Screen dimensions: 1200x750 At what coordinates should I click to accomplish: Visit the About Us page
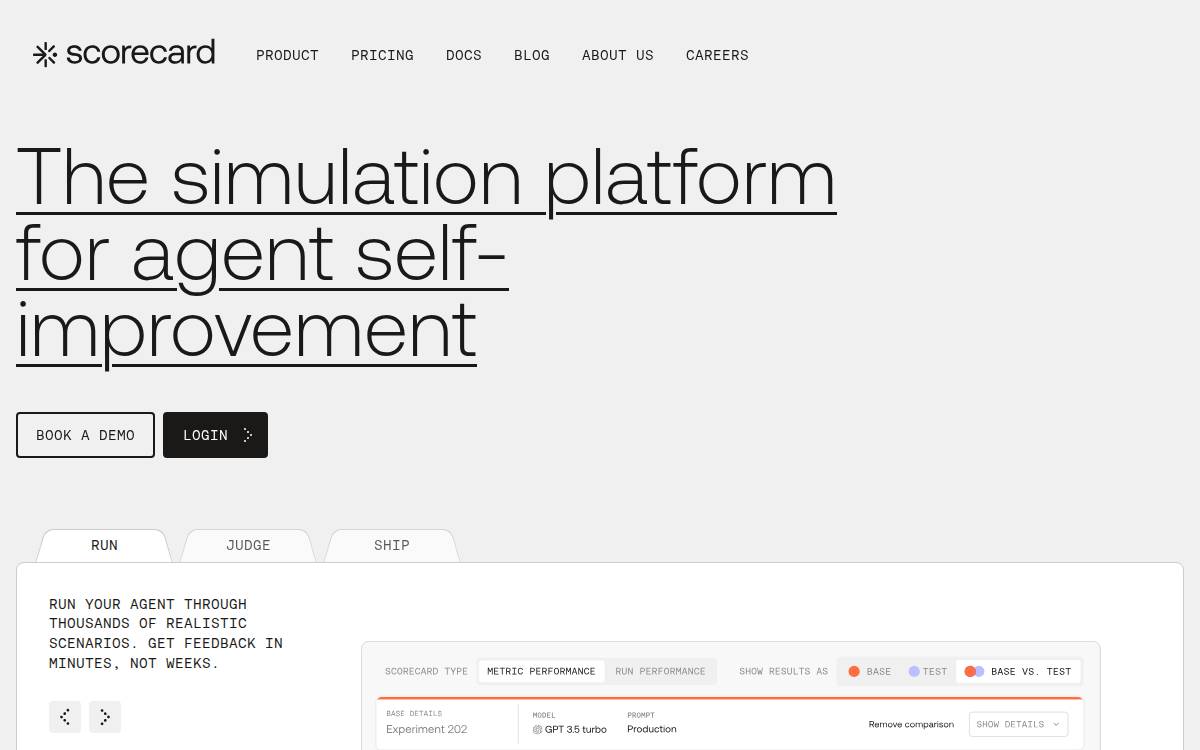point(618,55)
